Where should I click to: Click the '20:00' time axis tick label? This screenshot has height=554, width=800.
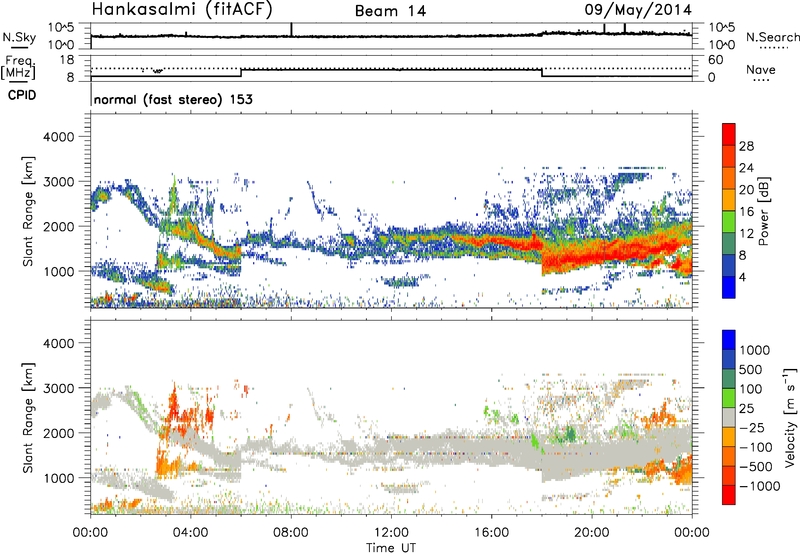(x=592, y=533)
